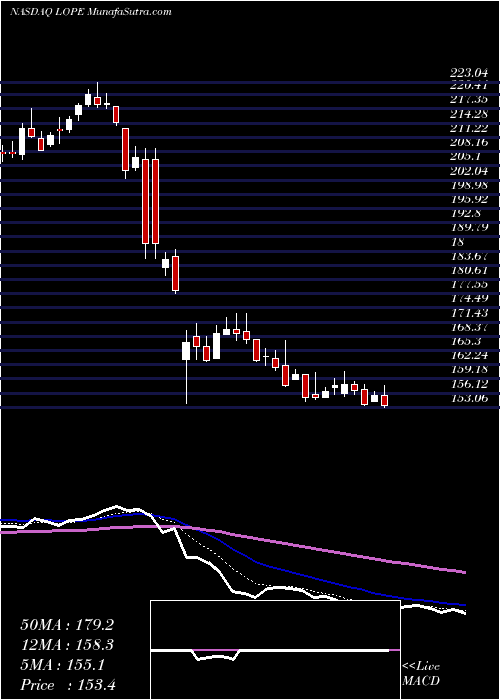Click the 5MA : 155.1 readout
Screen dimensions: 500x700
pyautogui.click(x=62, y=665)
